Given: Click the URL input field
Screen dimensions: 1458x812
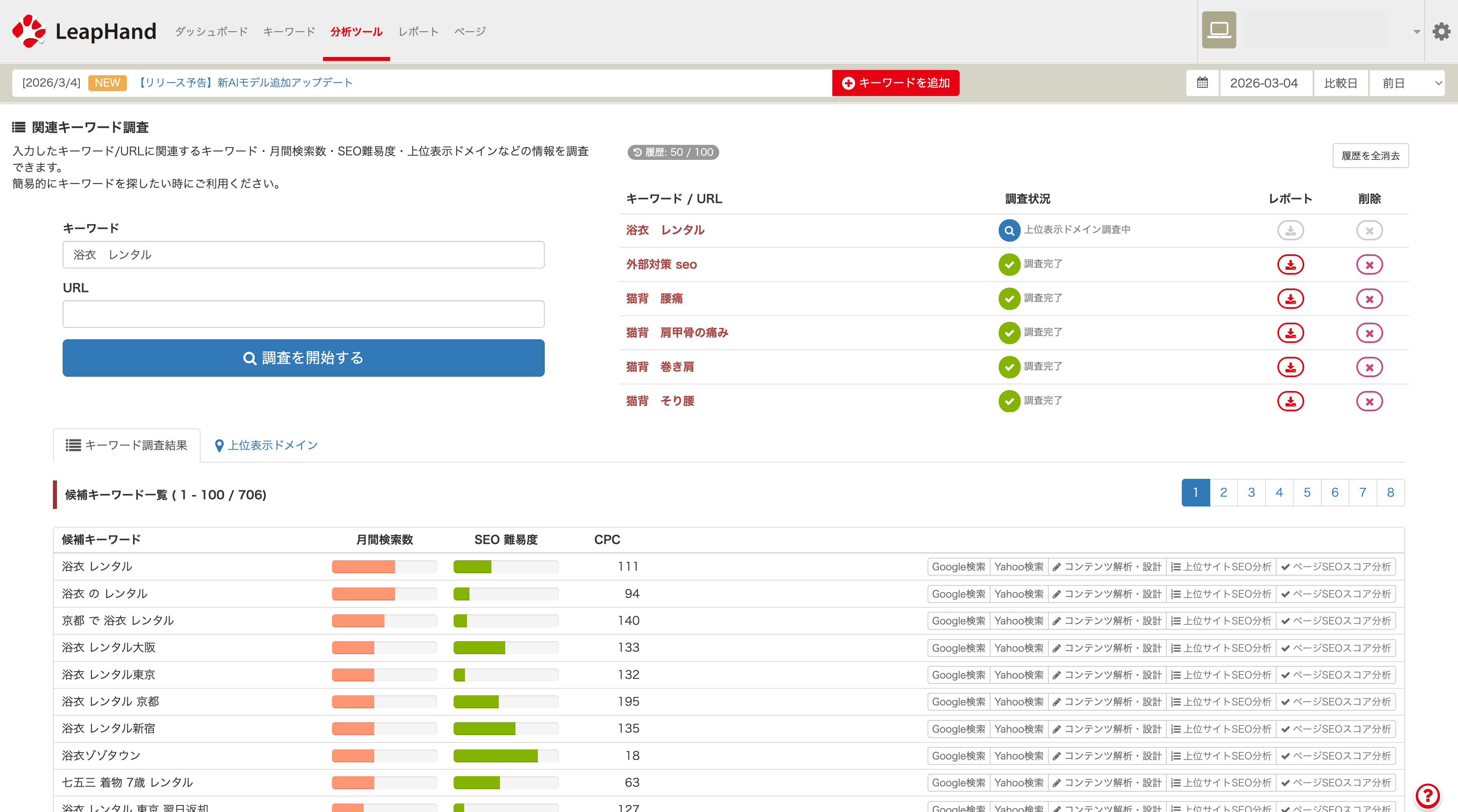Looking at the screenshot, I should [x=303, y=314].
